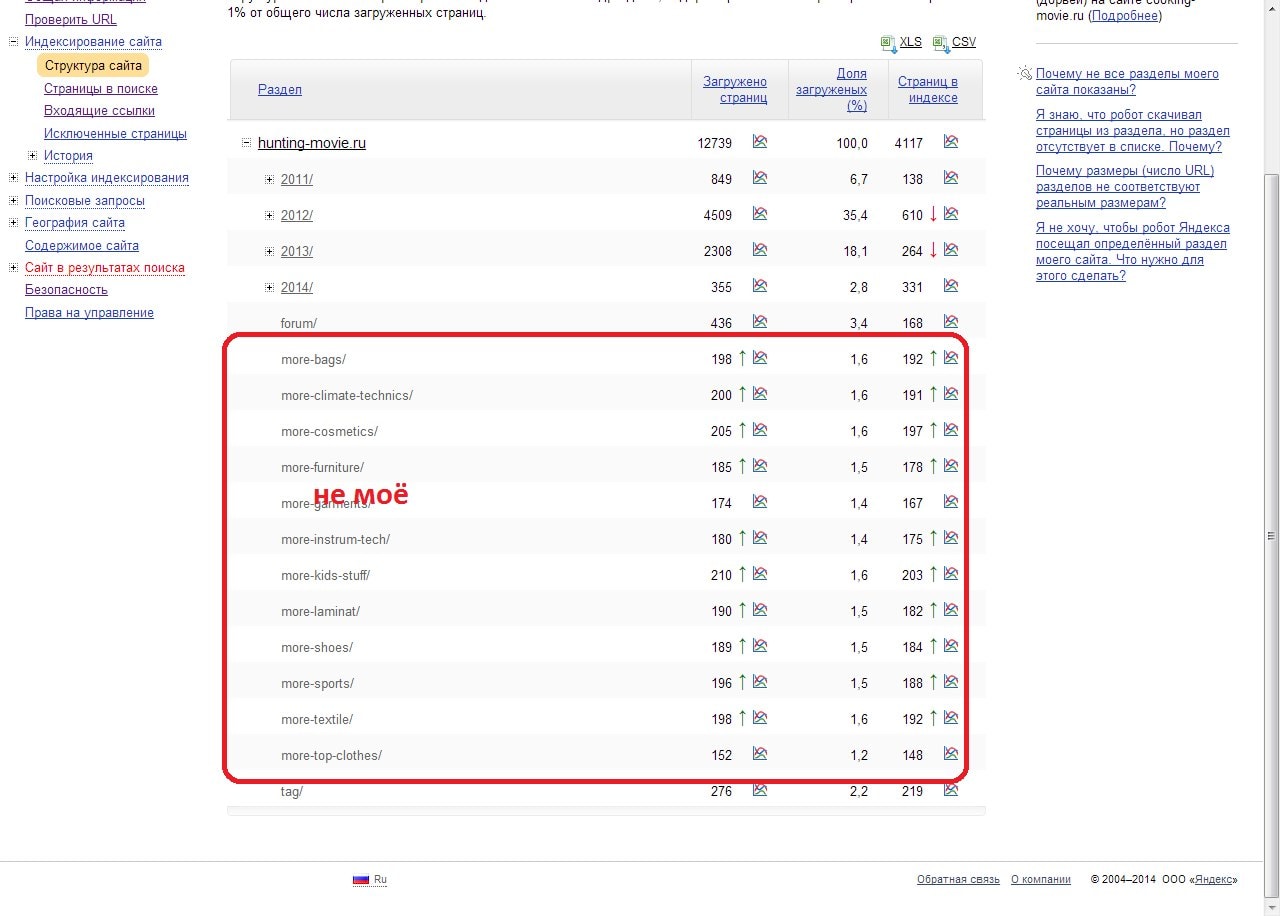Open indexed-pages chart icon for tag/ row
The width and height of the screenshot is (1280, 916).
pyautogui.click(x=951, y=790)
